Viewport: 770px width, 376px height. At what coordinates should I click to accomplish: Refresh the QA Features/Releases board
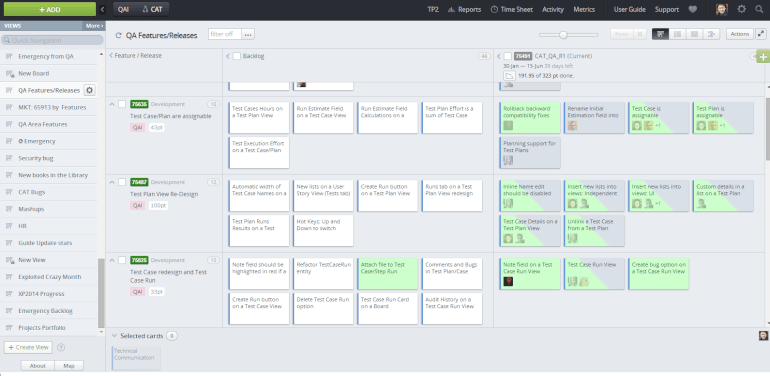(x=118, y=35)
